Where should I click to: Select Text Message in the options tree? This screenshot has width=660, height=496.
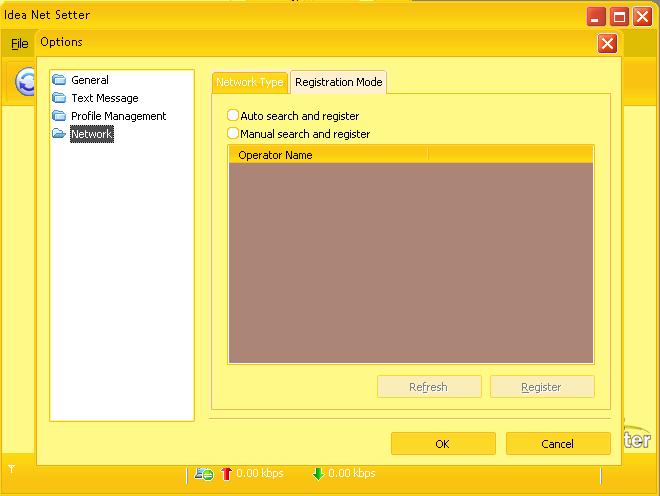105,98
